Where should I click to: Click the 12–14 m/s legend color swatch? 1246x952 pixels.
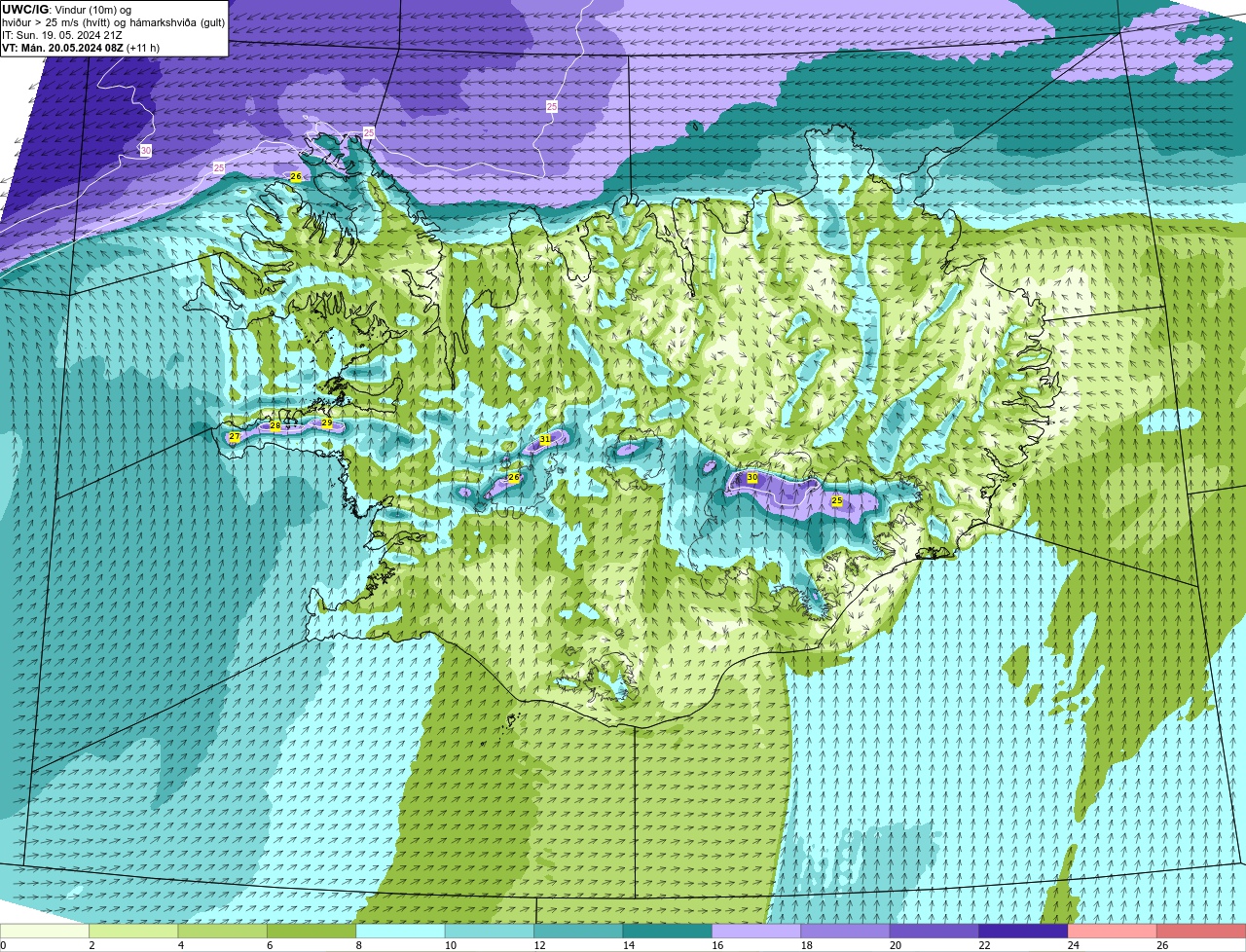click(579, 932)
